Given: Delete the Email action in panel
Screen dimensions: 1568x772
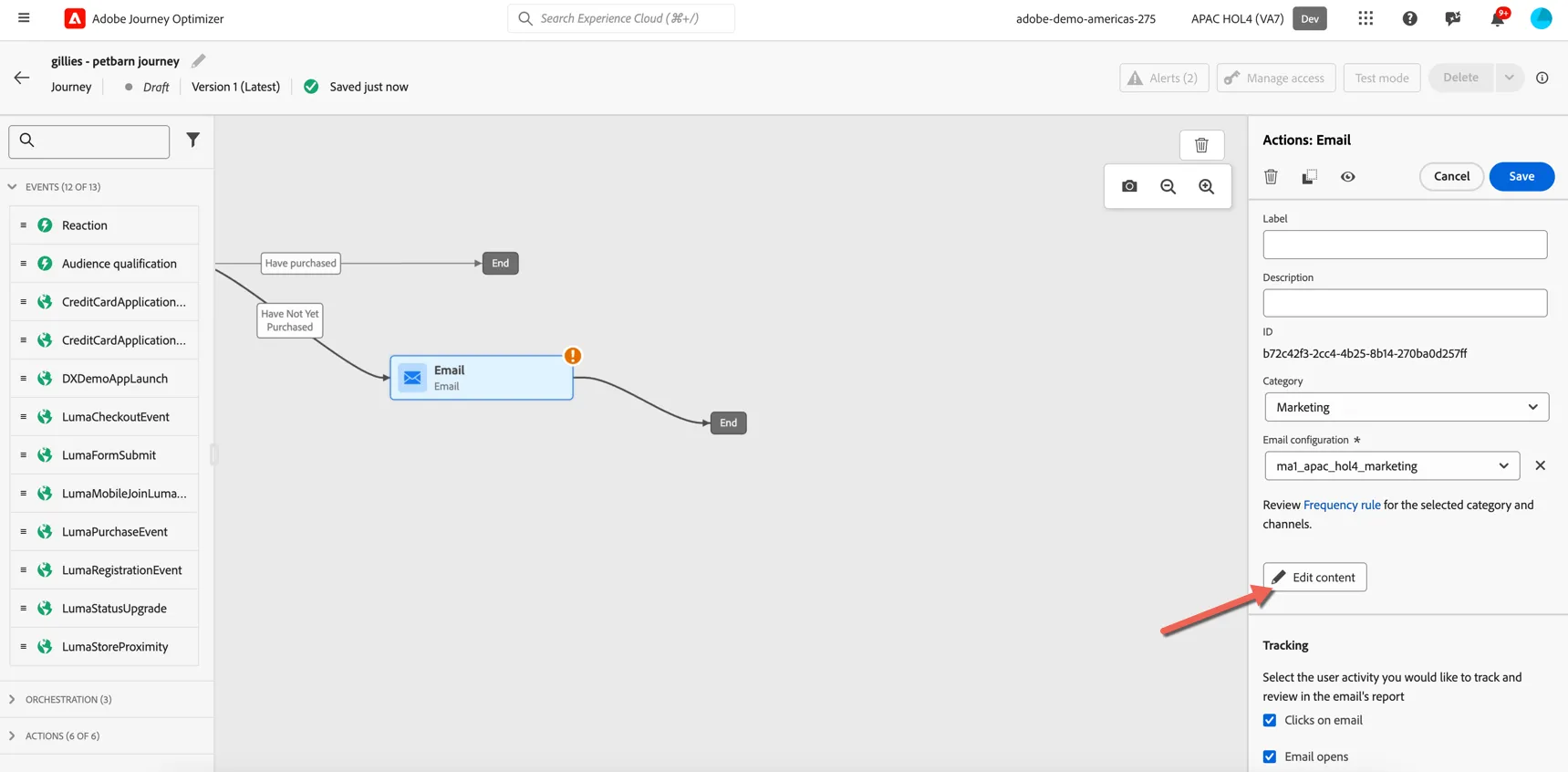Looking at the screenshot, I should tap(1271, 176).
